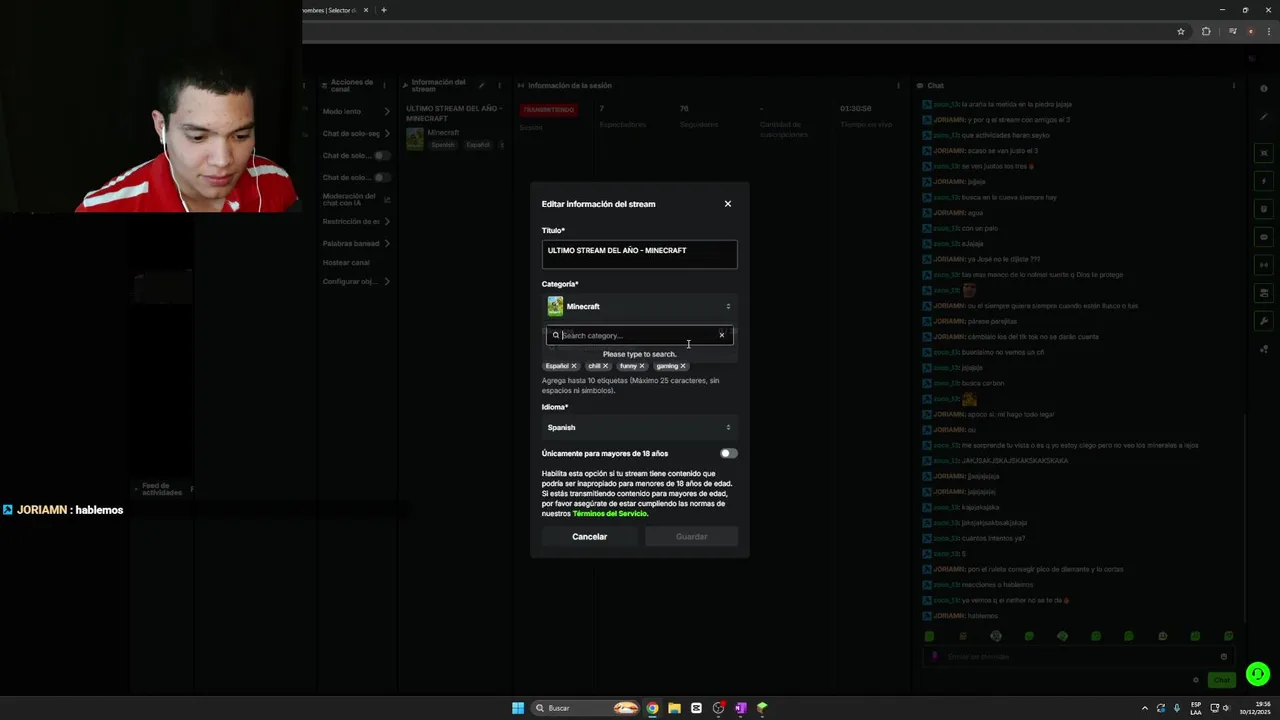Toggle Únicamente para mayores de 18 años
Viewport: 1280px width, 720px height.
click(728, 453)
